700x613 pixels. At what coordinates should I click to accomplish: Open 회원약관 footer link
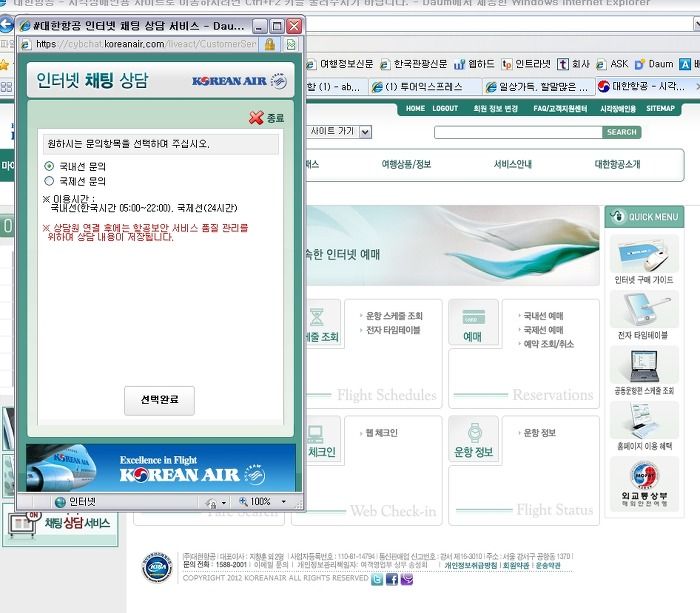point(516,566)
